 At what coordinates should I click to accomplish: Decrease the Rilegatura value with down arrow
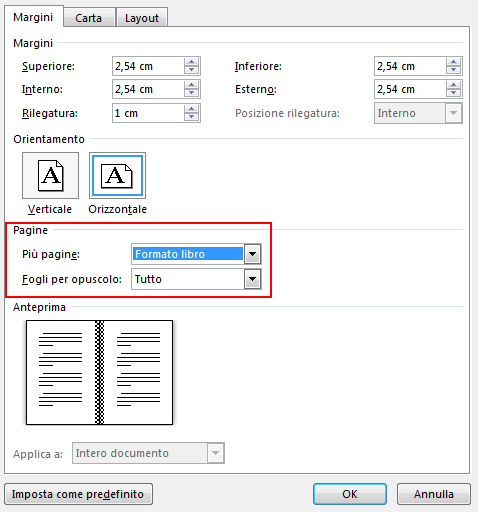point(191,117)
